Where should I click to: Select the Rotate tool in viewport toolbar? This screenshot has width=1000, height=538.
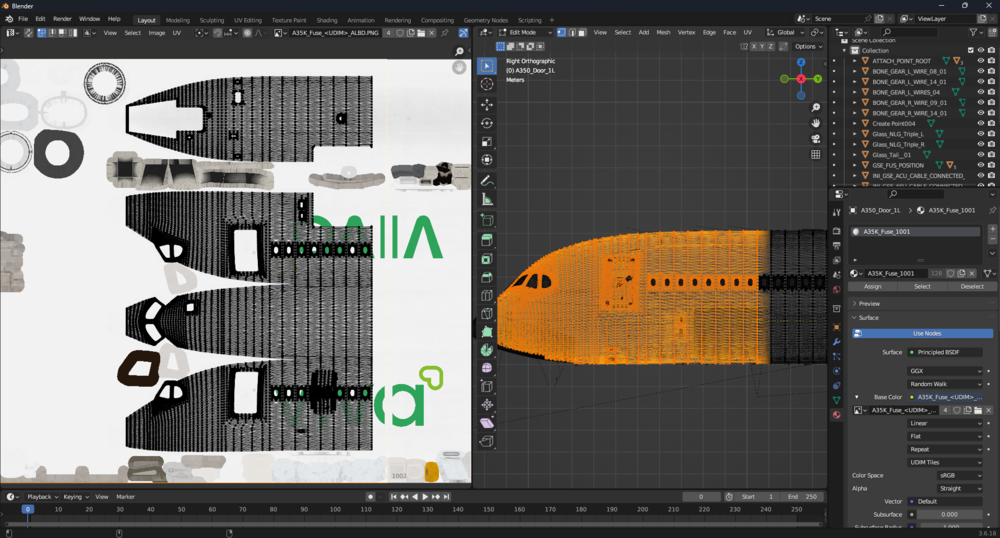487,122
